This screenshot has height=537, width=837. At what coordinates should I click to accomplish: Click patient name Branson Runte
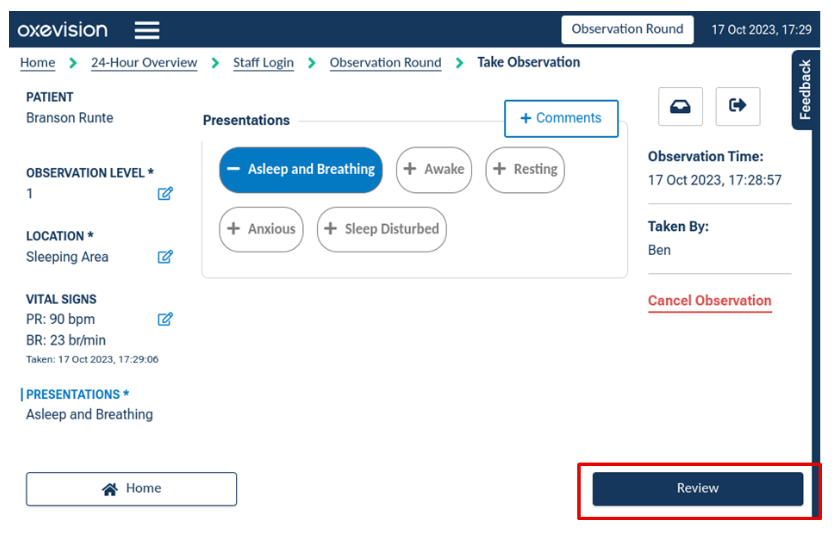[70, 118]
